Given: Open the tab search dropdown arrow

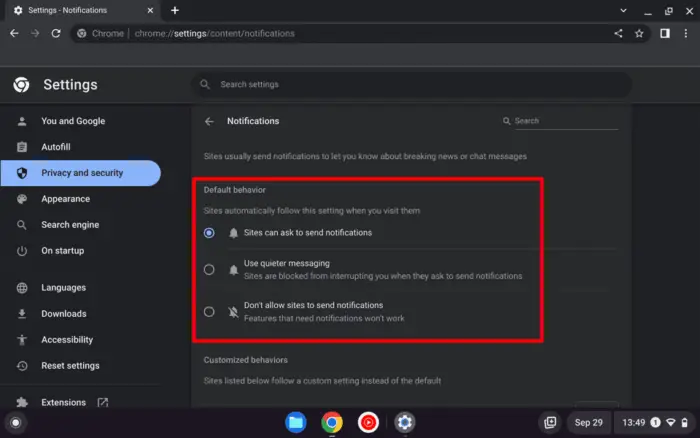Looking at the screenshot, I should [623, 10].
